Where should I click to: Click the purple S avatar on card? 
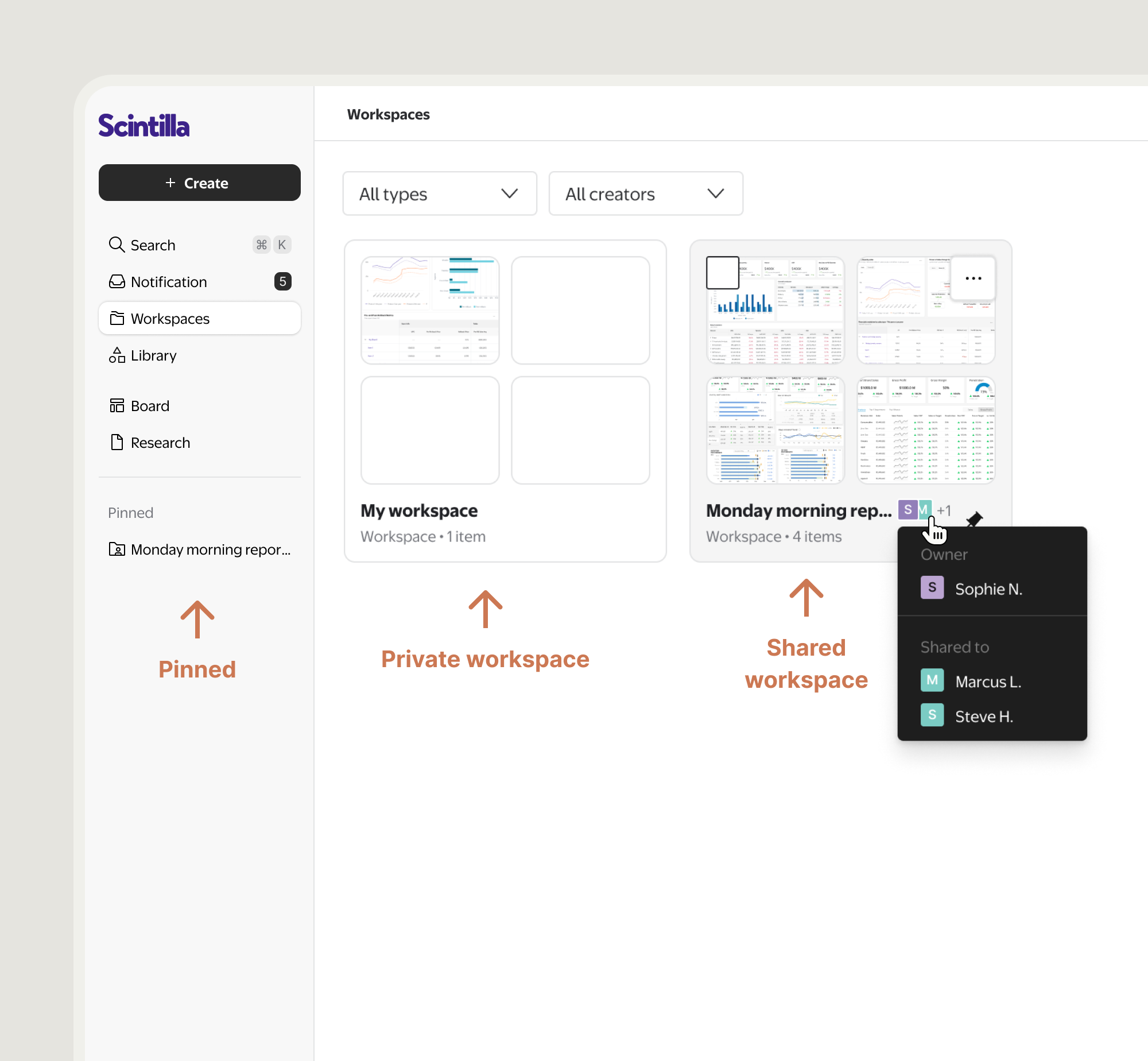[907, 509]
